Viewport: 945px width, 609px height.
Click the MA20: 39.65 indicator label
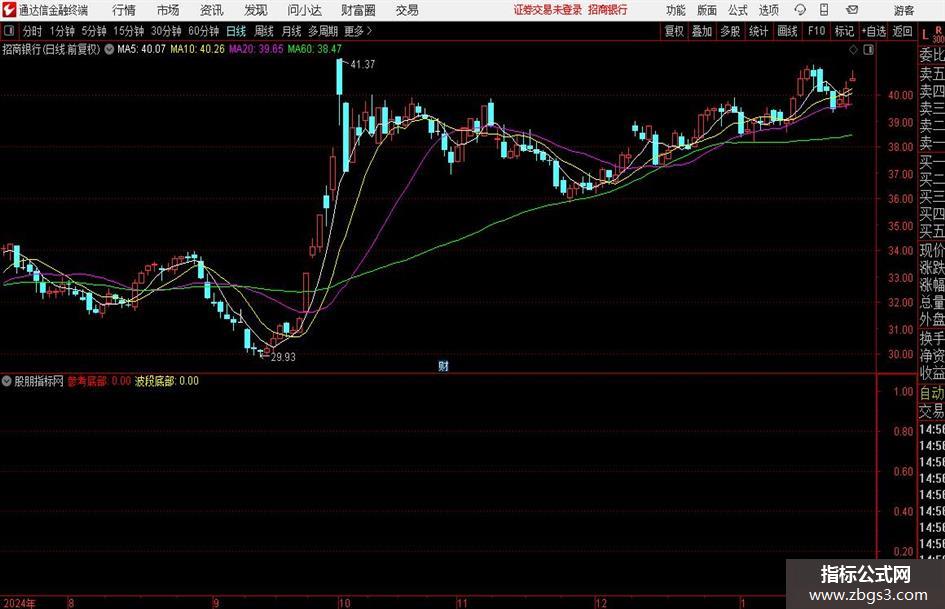click(x=256, y=49)
